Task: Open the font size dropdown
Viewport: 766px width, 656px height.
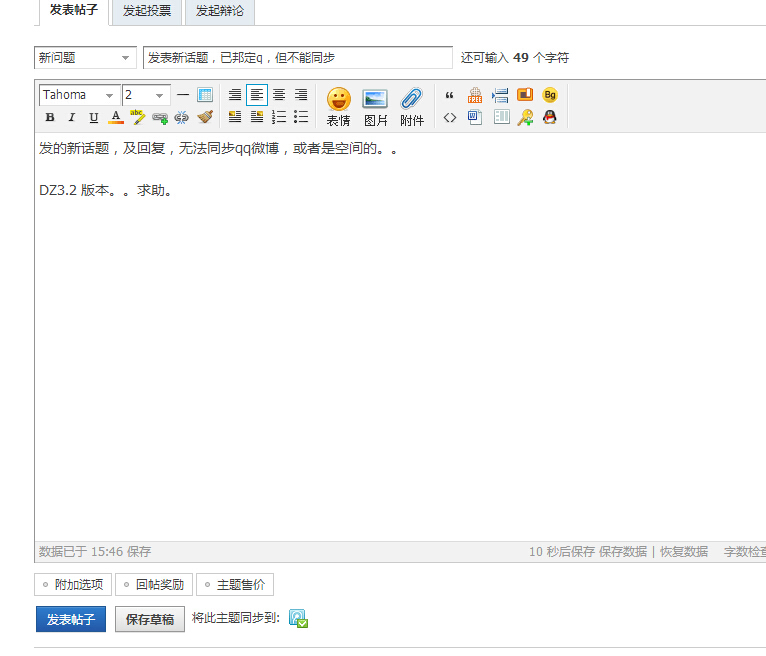Action: pos(146,95)
